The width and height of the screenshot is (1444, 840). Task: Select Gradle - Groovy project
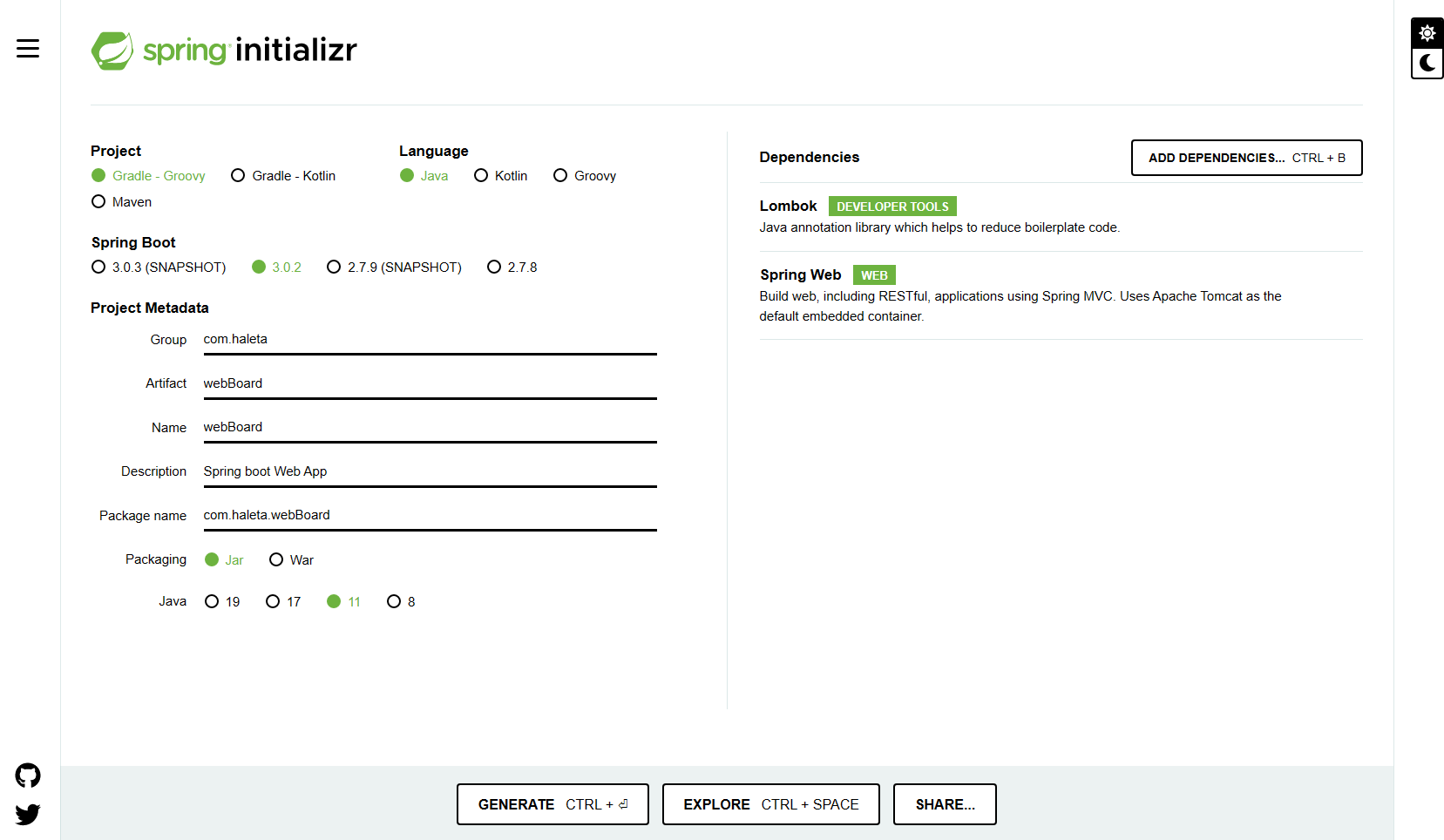[x=149, y=176]
